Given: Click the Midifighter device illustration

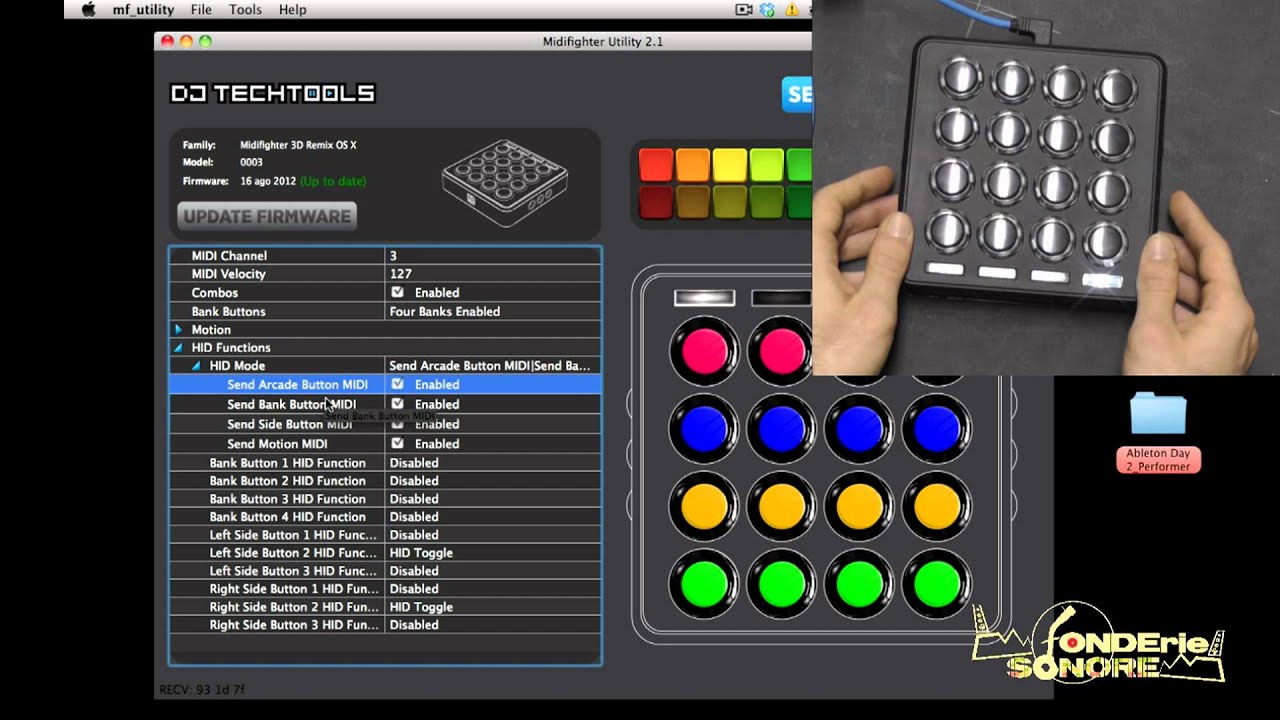Looking at the screenshot, I should coord(505,183).
